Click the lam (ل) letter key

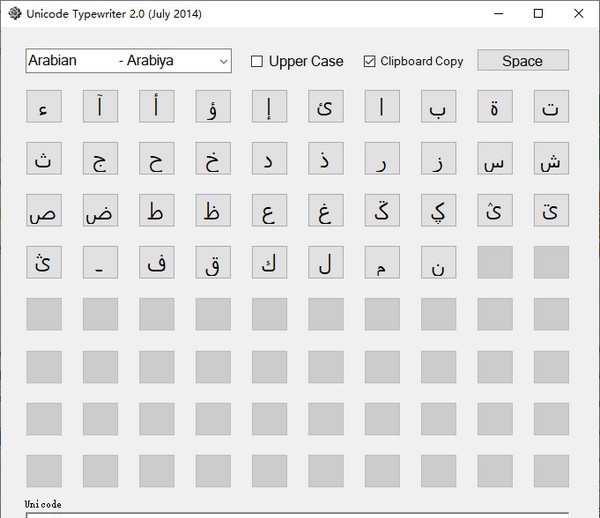(326, 262)
